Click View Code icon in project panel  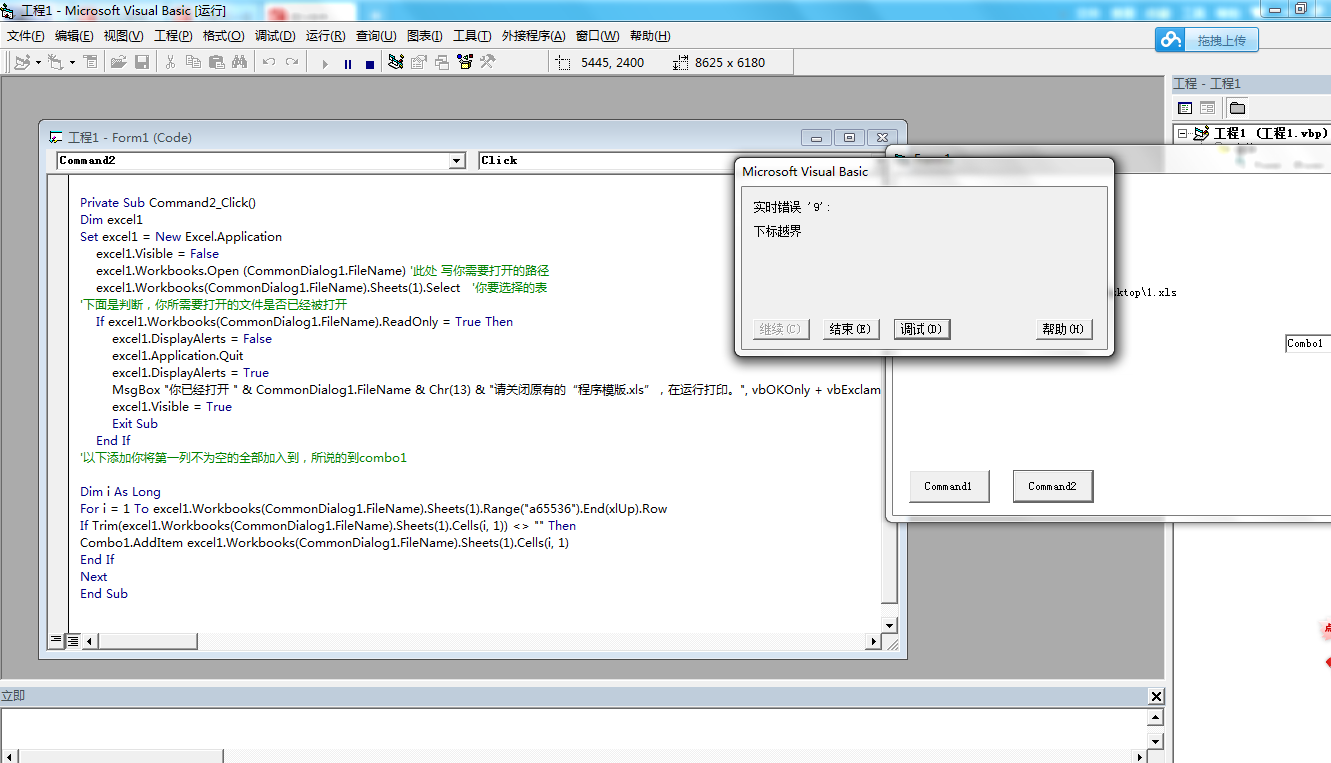click(x=1185, y=108)
